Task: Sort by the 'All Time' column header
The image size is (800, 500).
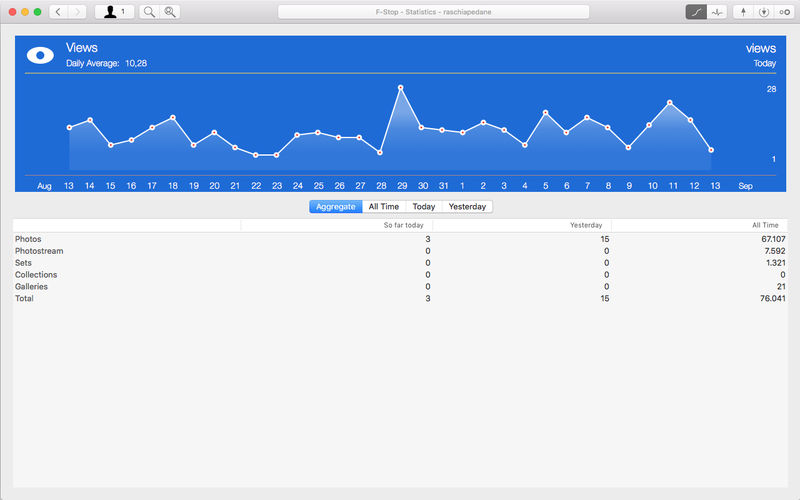Action: coord(699,225)
